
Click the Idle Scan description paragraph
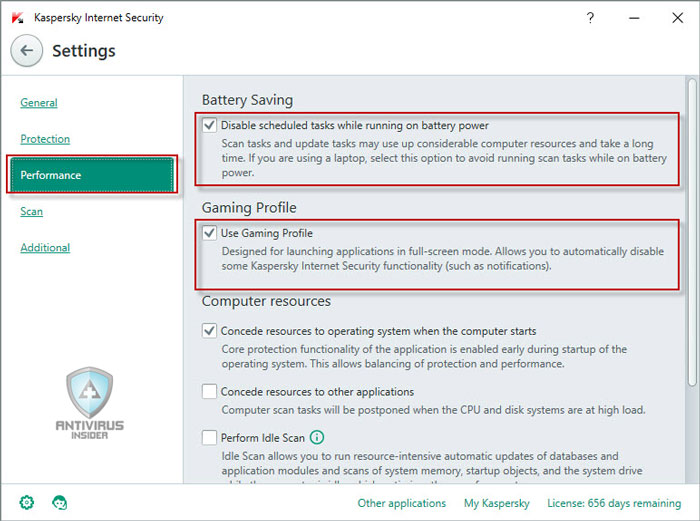432,468
